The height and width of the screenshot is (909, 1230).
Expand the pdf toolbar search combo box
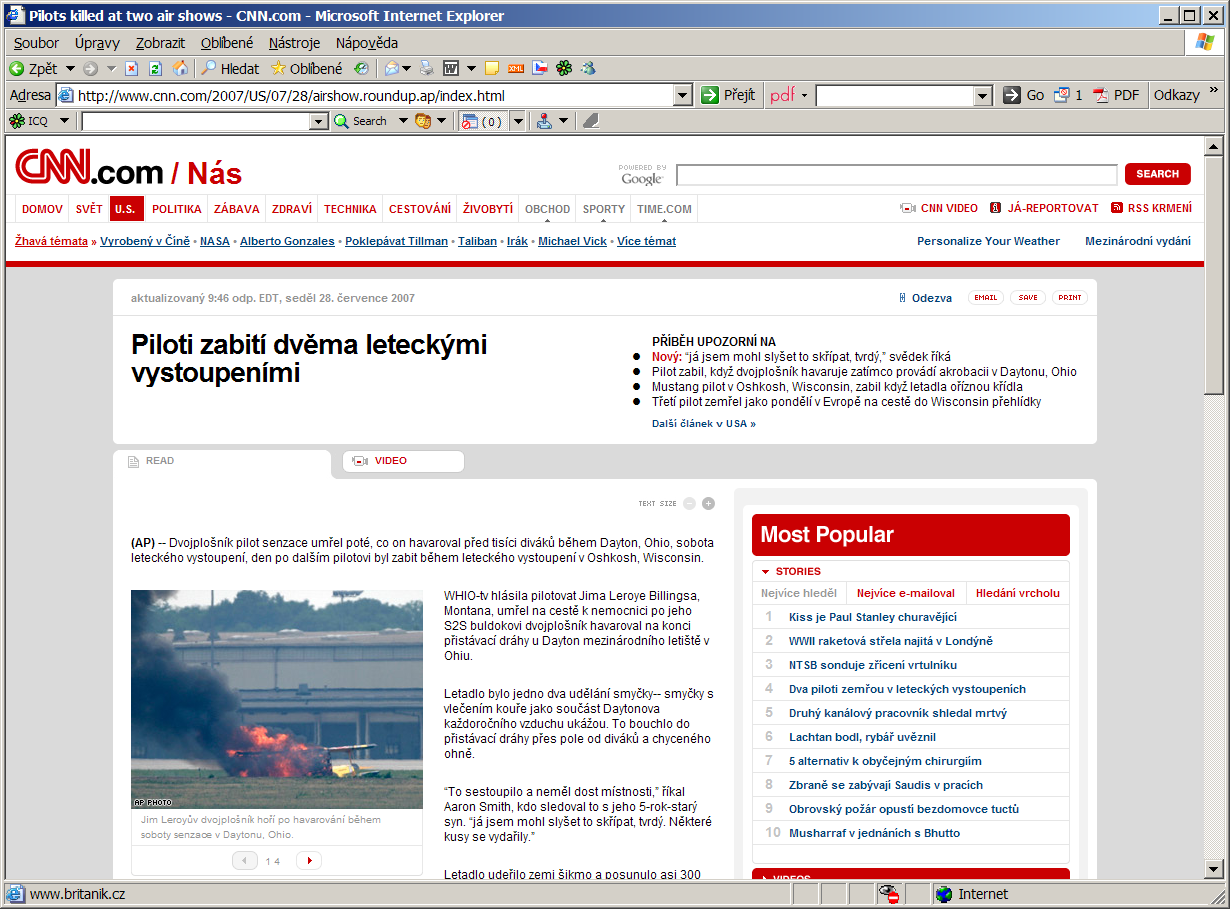tap(983, 96)
